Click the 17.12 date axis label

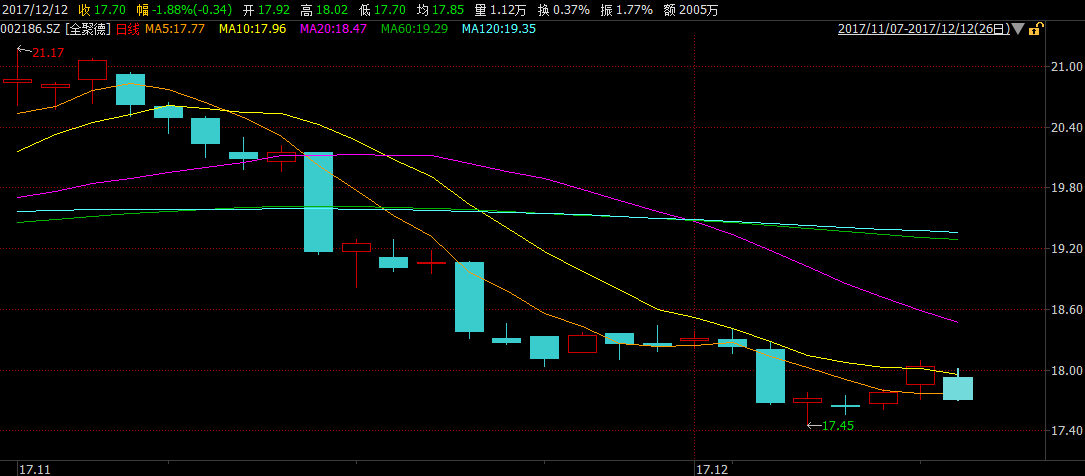coord(711,467)
